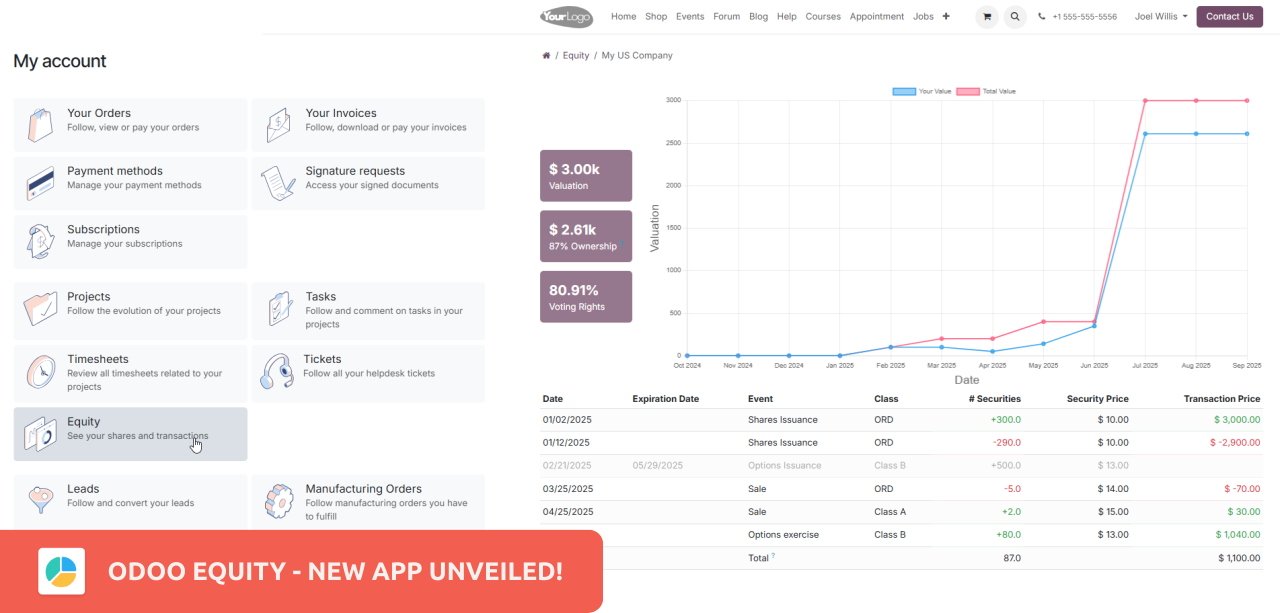Click the Expiration Date column header
This screenshot has width=1280, height=613.
(665, 399)
